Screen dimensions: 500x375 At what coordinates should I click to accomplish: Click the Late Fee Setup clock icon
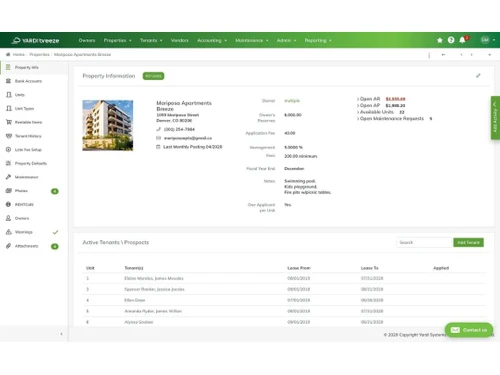coord(8,149)
